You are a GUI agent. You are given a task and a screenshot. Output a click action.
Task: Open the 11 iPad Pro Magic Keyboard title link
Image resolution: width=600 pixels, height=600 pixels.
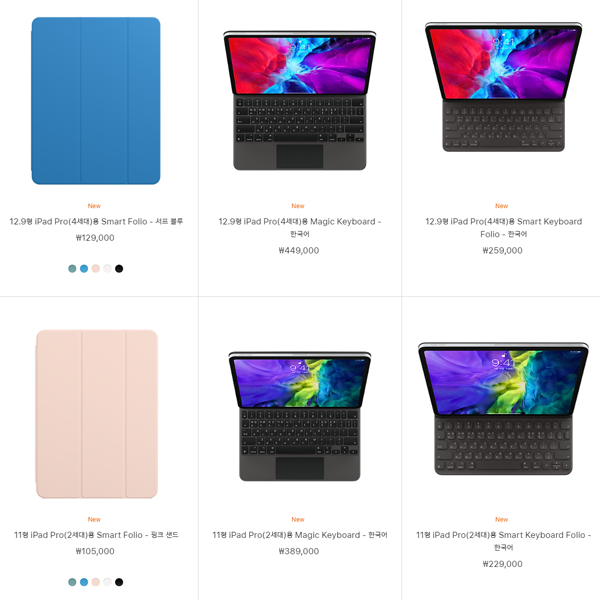point(300,535)
